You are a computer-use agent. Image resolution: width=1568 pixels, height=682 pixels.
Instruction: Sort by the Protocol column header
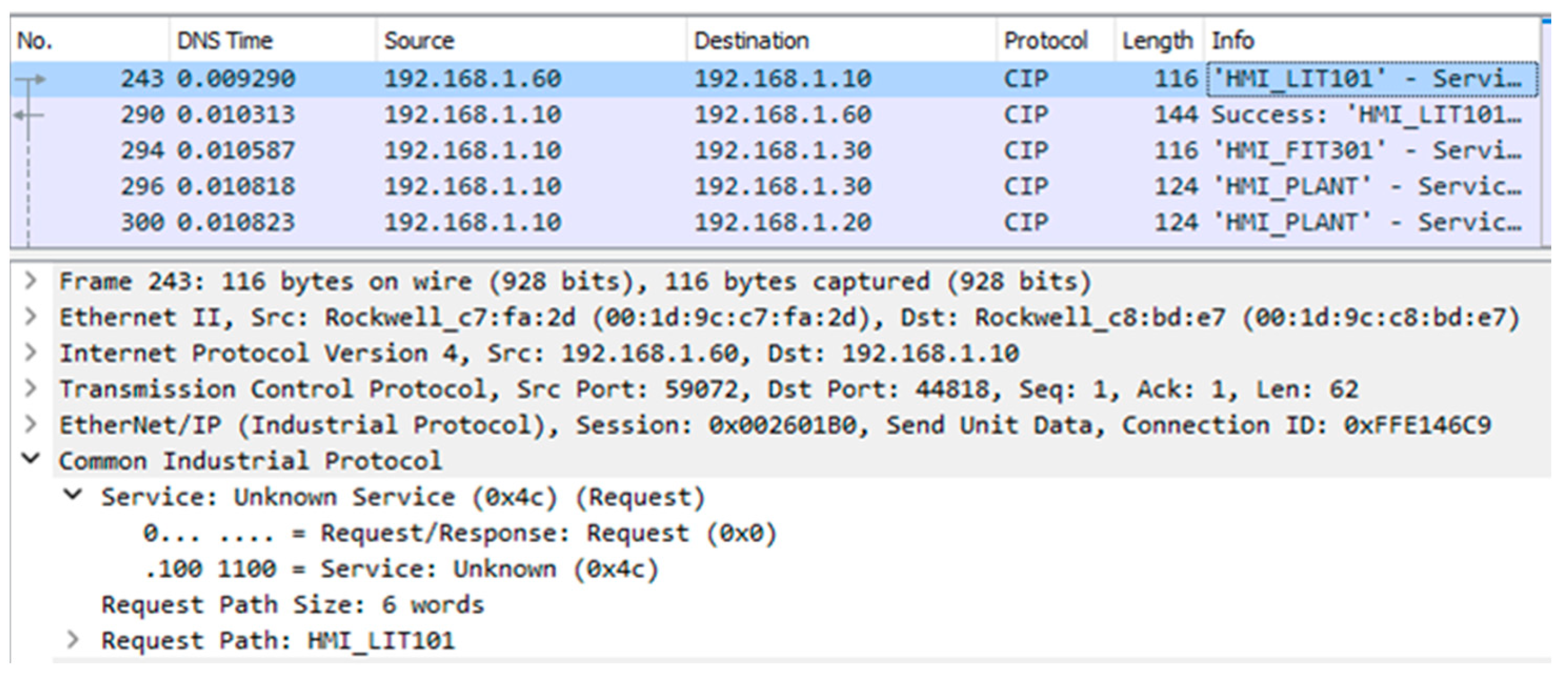(1045, 41)
